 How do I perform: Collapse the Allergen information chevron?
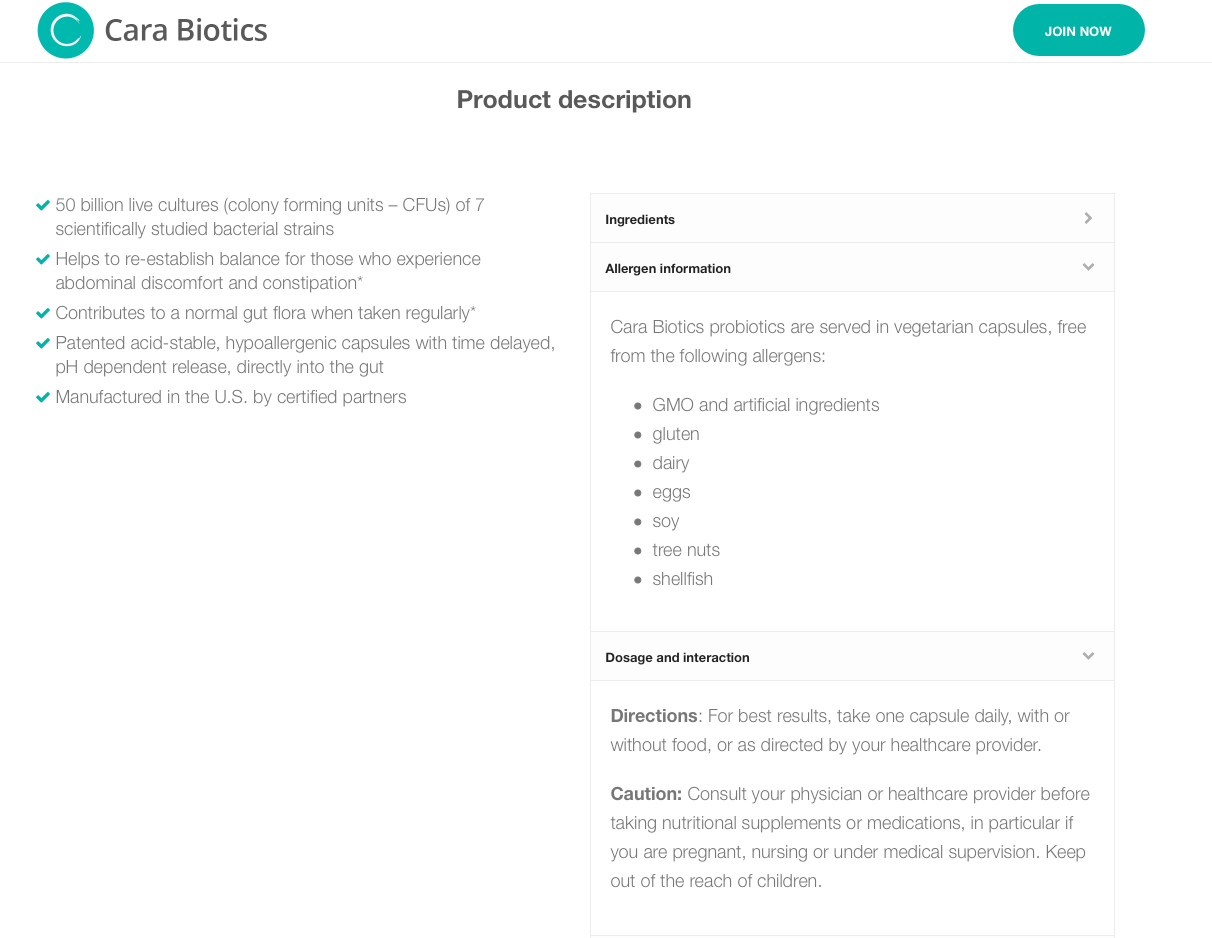coord(1088,267)
